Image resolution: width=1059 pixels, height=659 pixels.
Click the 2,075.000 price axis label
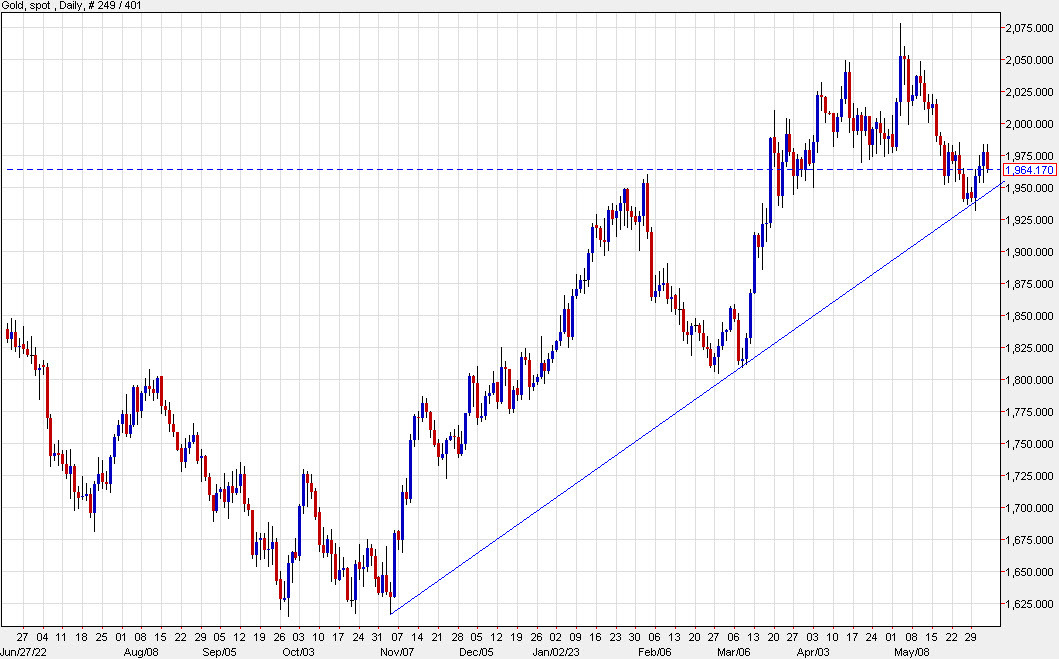pyautogui.click(x=1029, y=28)
